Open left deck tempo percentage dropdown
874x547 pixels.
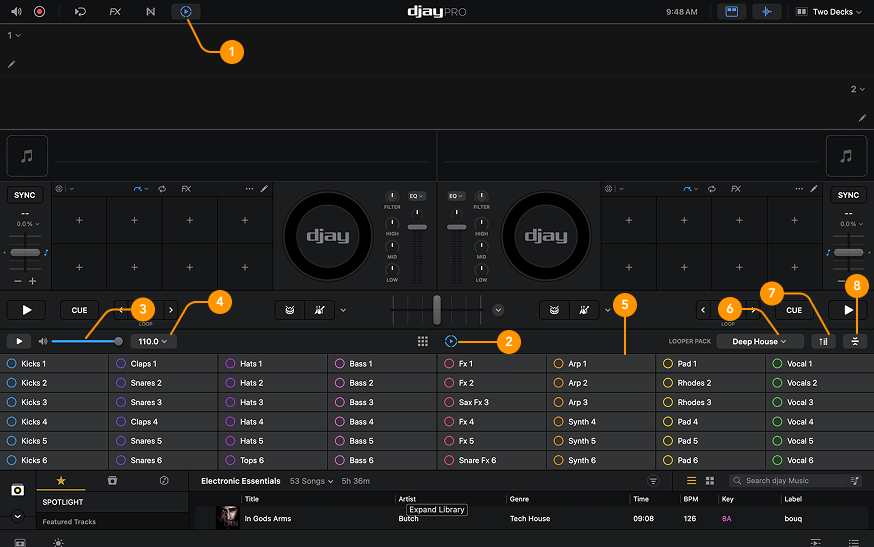[28, 224]
